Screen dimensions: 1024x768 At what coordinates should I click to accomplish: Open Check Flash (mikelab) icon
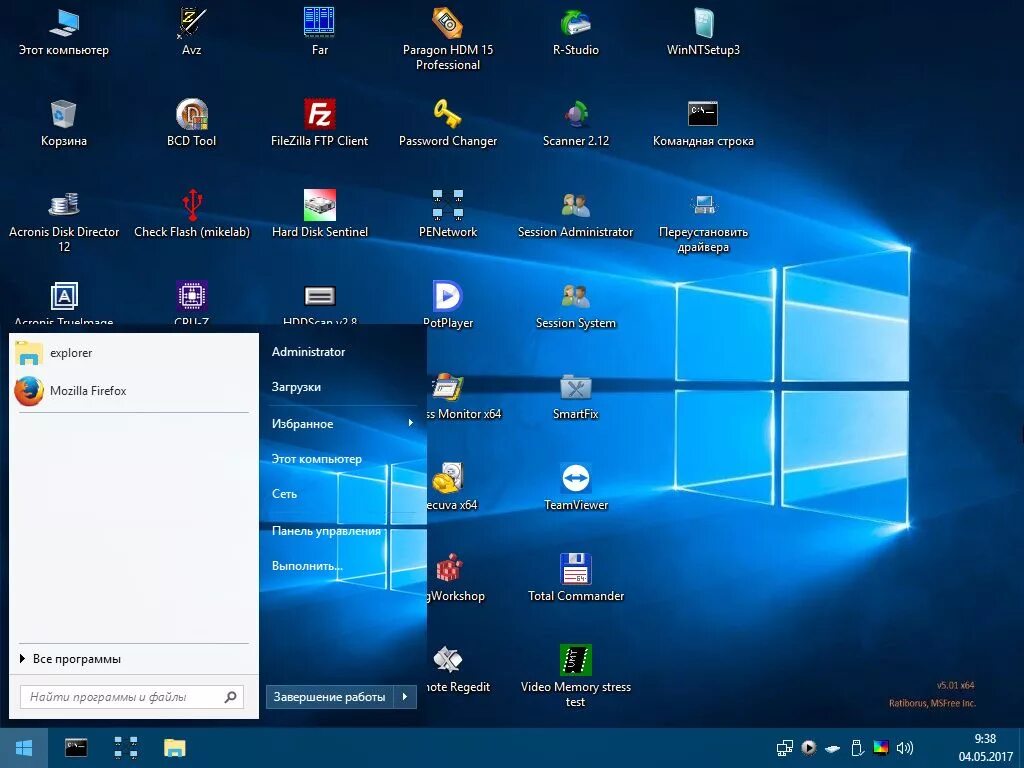191,214
